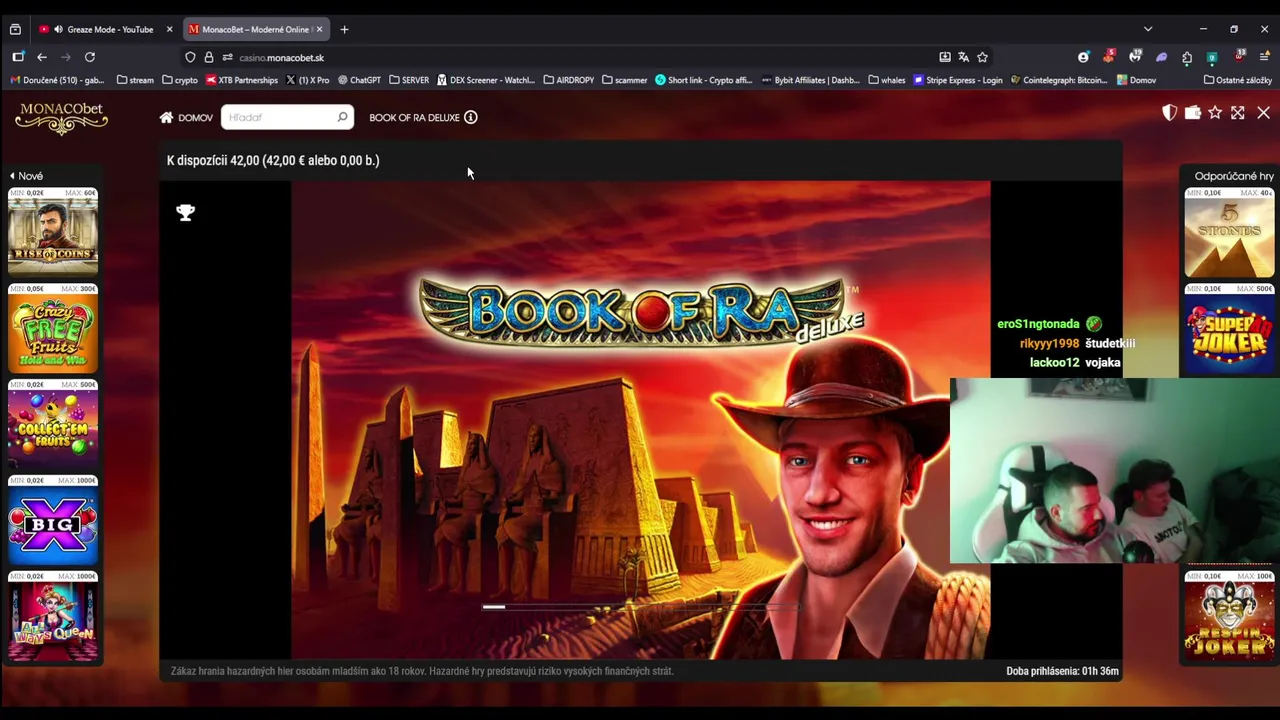The width and height of the screenshot is (1280, 720).
Task: Mute the Greaze Mode YouTube tab
Action: tap(58, 29)
